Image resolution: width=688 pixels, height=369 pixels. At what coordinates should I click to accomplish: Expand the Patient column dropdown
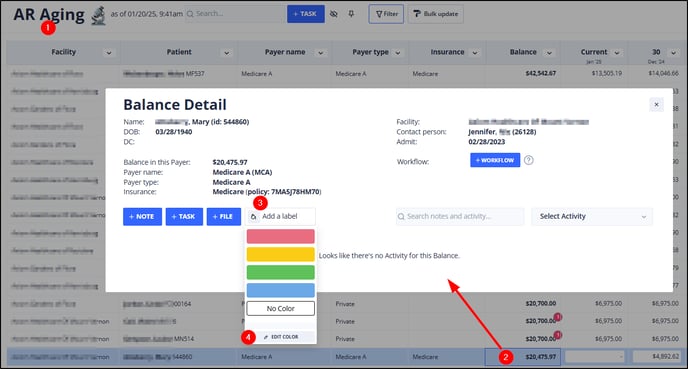coord(226,53)
